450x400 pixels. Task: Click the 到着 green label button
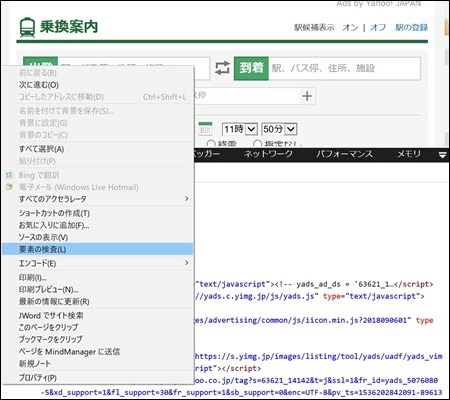pyautogui.click(x=251, y=68)
